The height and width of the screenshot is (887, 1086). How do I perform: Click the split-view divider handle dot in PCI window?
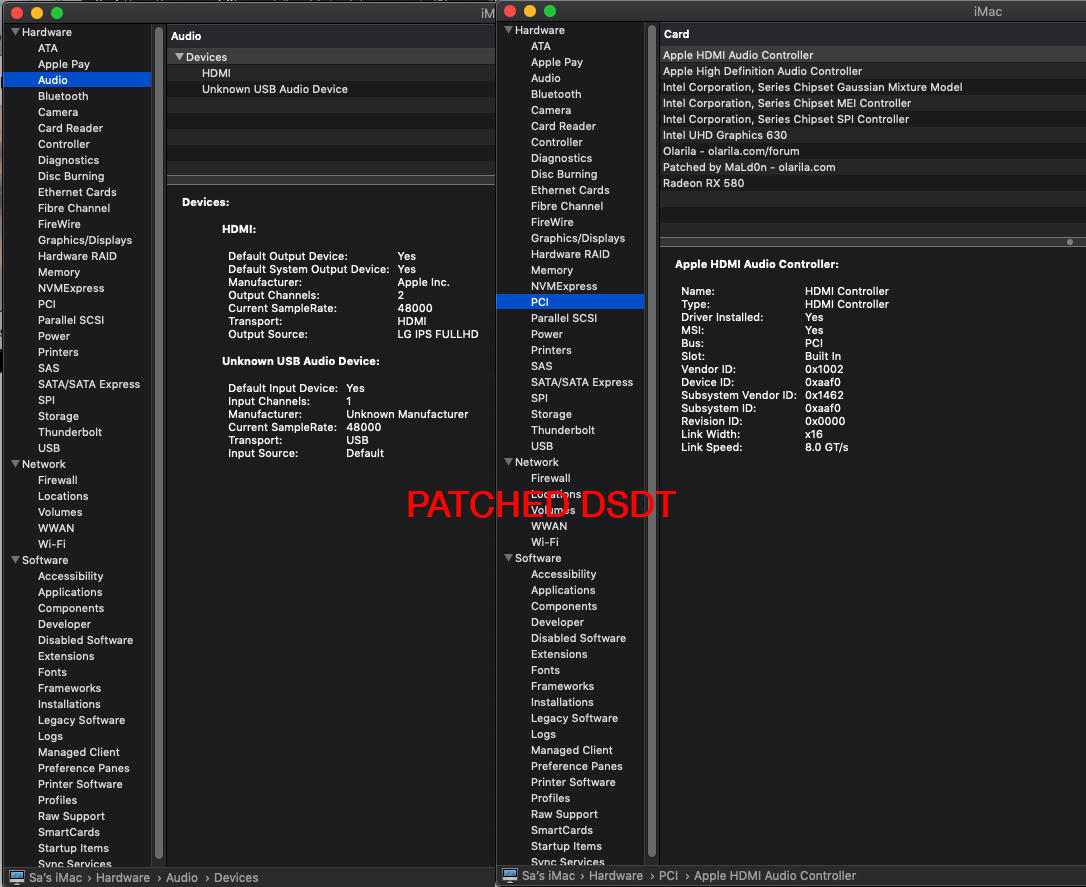[1070, 242]
